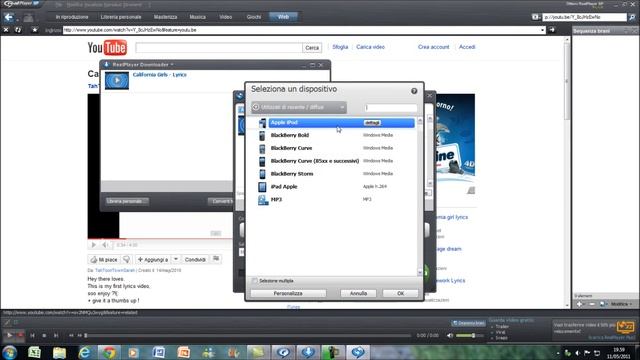Screen dimensions: 640x360
Task: Open the Sfoglia link
Action: point(340,47)
